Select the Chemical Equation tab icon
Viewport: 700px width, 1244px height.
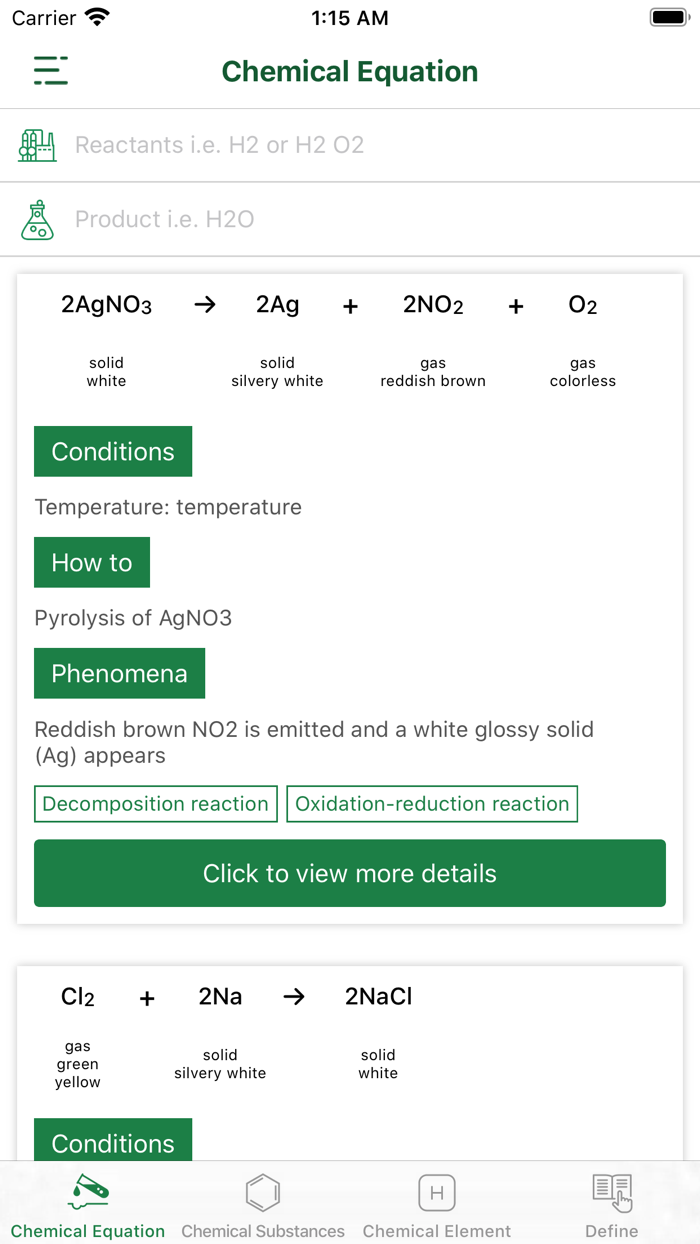tap(88, 1192)
